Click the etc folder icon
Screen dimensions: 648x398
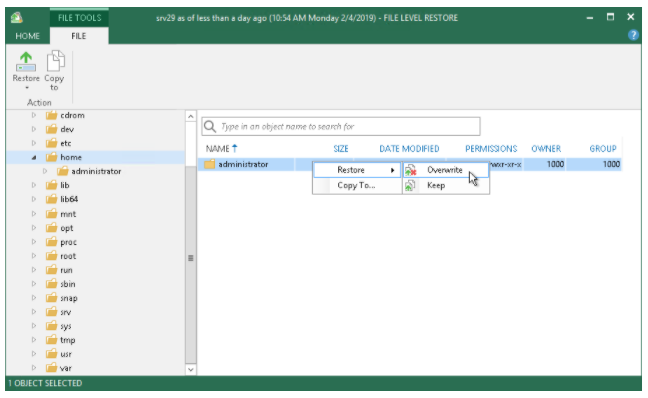pyautogui.click(x=51, y=143)
